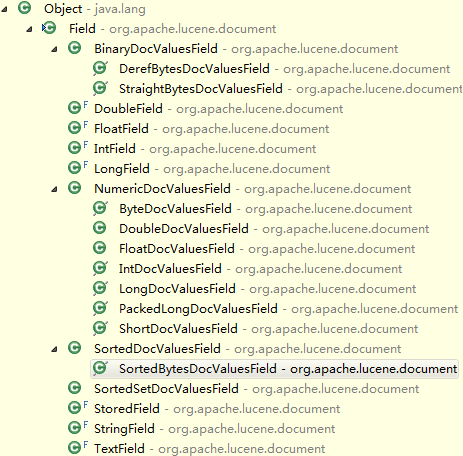This screenshot has width=463, height=456.
Task: Collapse the NumericDocValuesField node
Action: (54, 189)
